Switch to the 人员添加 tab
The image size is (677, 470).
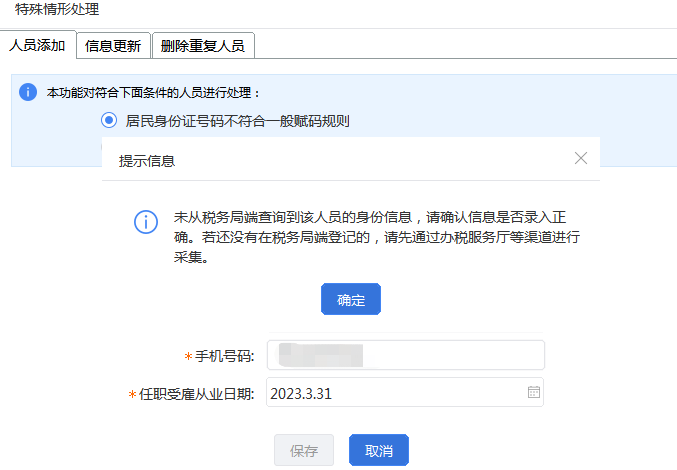(x=37, y=45)
